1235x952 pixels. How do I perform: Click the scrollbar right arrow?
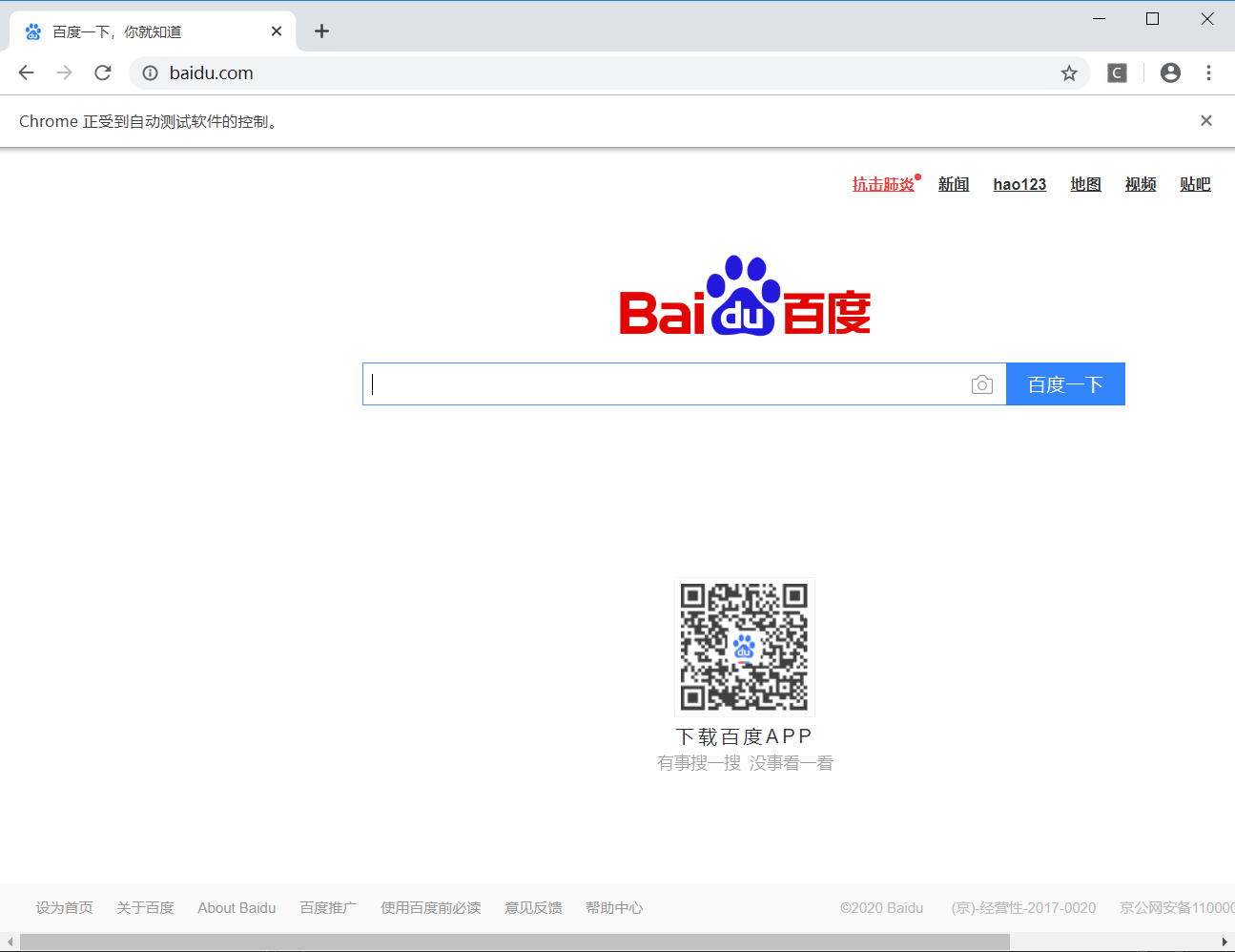pyautogui.click(x=1225, y=942)
